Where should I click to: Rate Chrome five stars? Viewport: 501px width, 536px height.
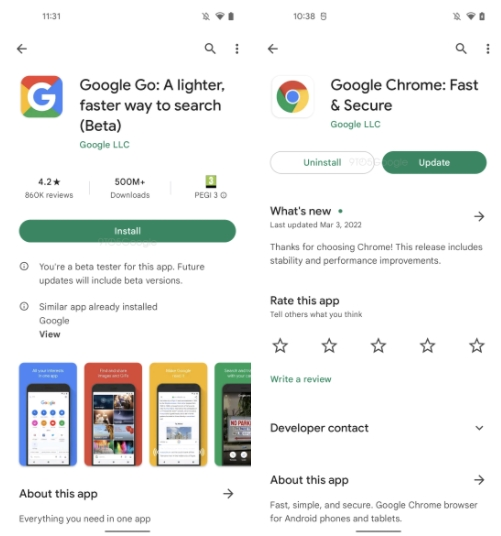tap(477, 346)
